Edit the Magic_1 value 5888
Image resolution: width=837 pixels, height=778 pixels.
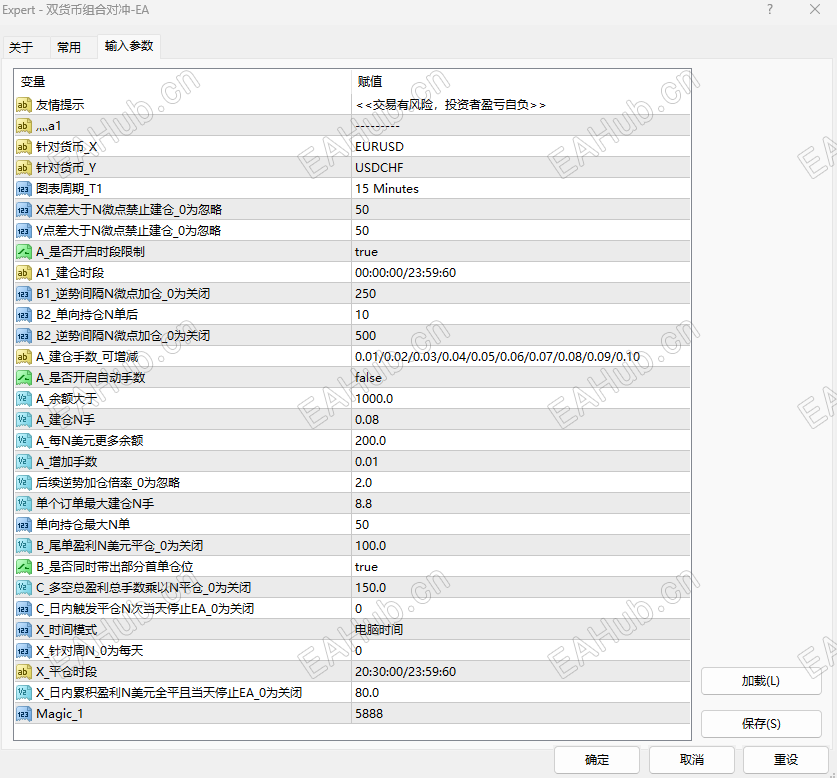[521, 714]
